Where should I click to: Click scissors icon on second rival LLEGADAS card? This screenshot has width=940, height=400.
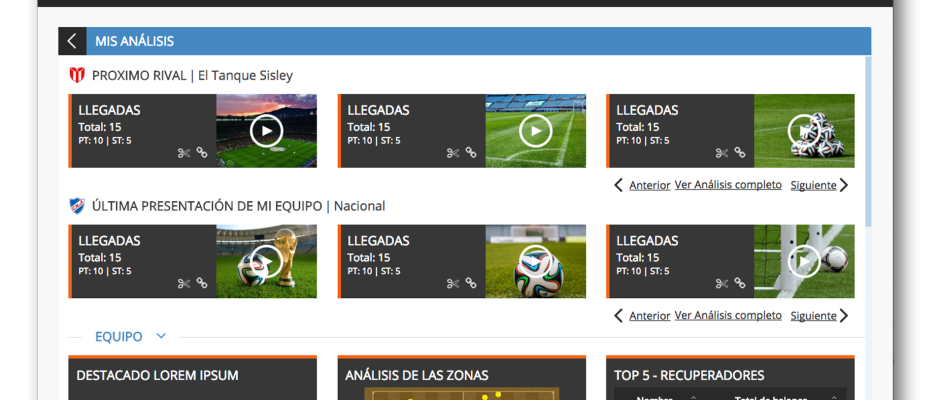click(x=453, y=153)
